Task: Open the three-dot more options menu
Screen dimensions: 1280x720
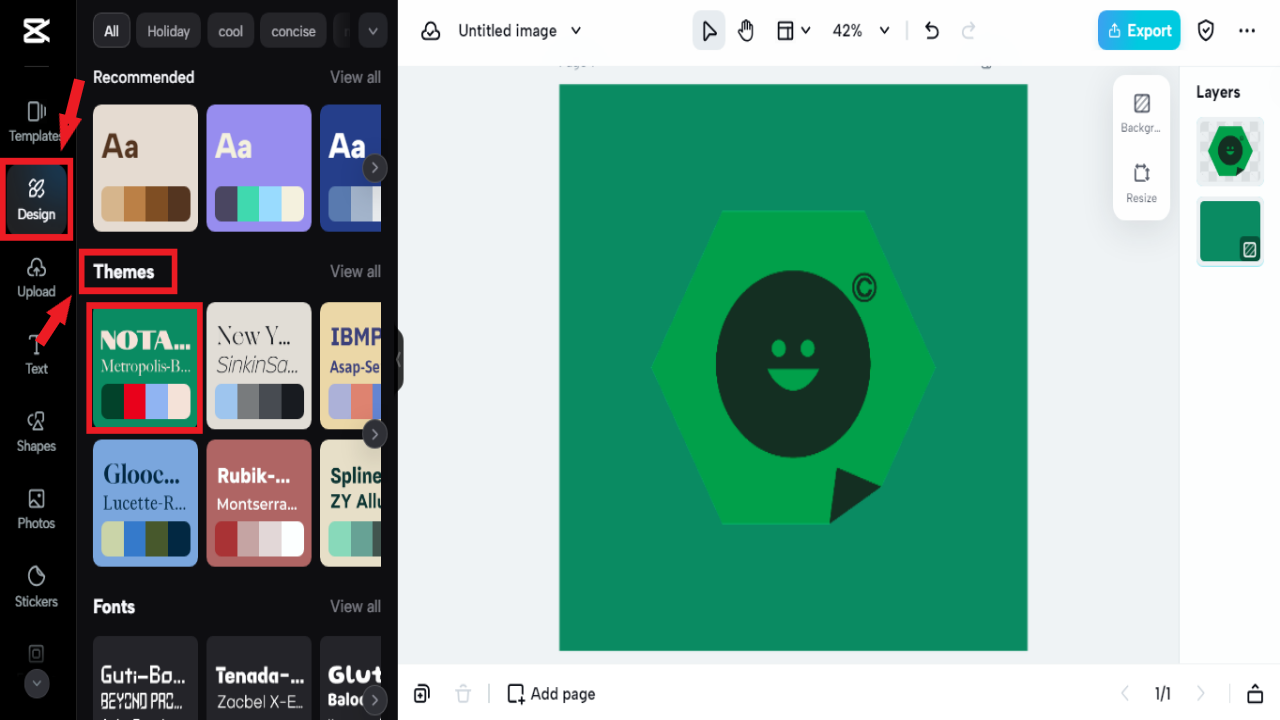Action: [x=1247, y=30]
